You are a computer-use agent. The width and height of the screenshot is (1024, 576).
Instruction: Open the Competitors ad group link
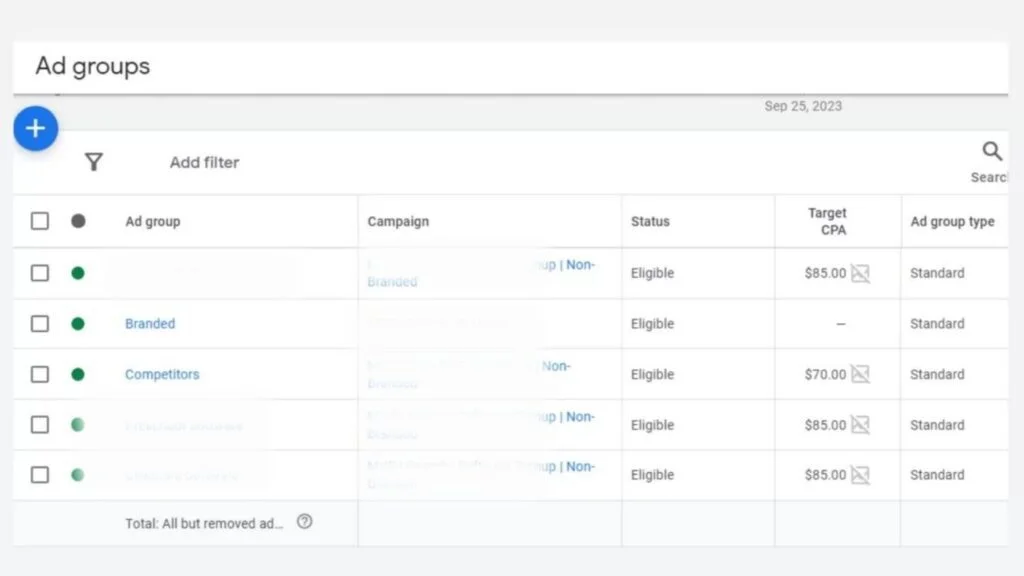(x=162, y=374)
